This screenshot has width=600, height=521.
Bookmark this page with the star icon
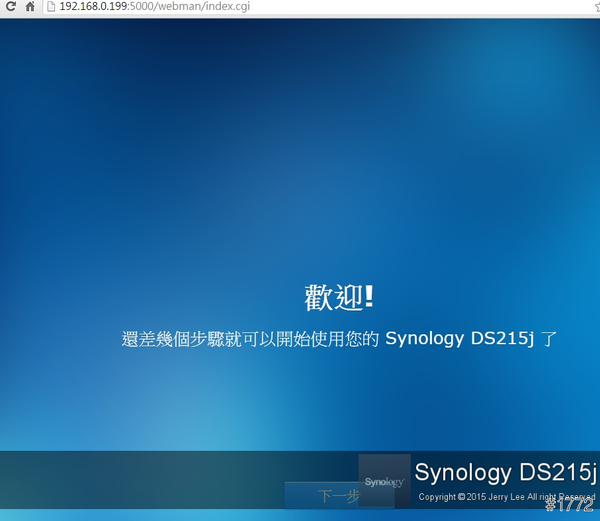[x=595, y=7]
